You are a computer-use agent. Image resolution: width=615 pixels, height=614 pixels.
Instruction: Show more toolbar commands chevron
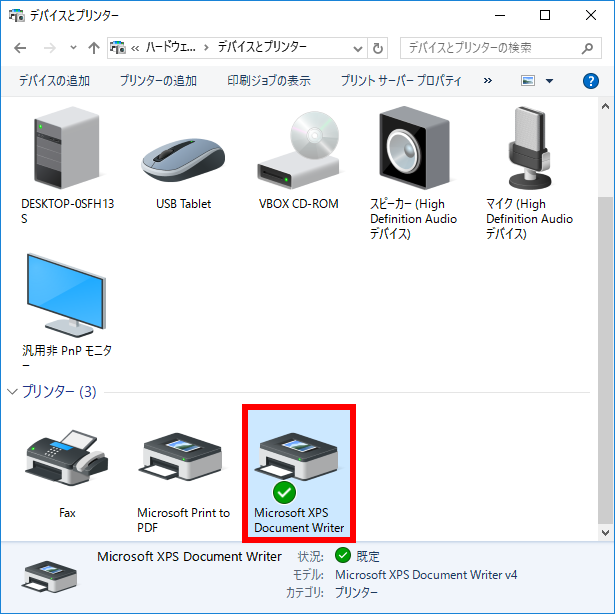tap(488, 81)
